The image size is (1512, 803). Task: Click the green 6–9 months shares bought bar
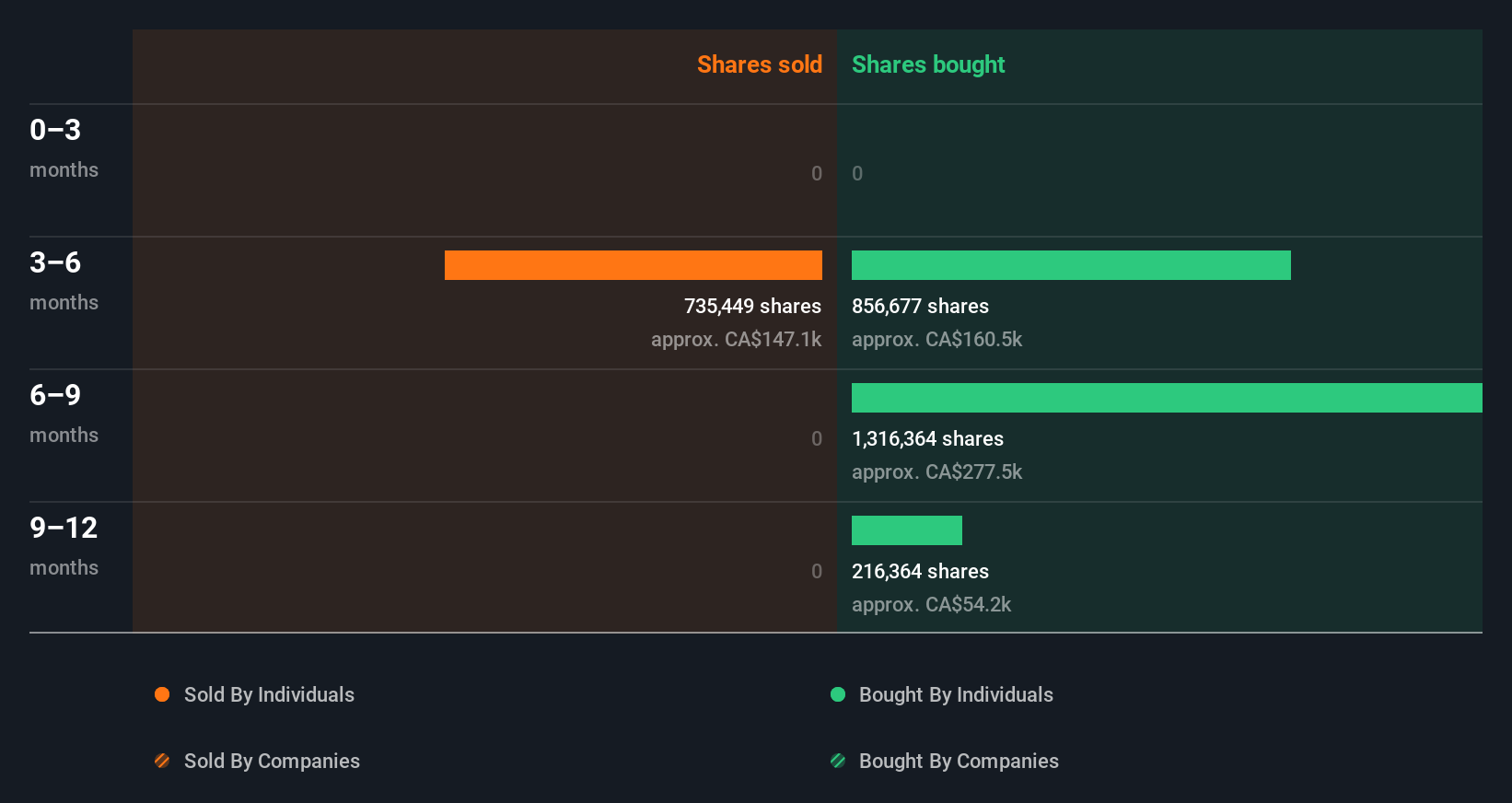click(x=1167, y=398)
